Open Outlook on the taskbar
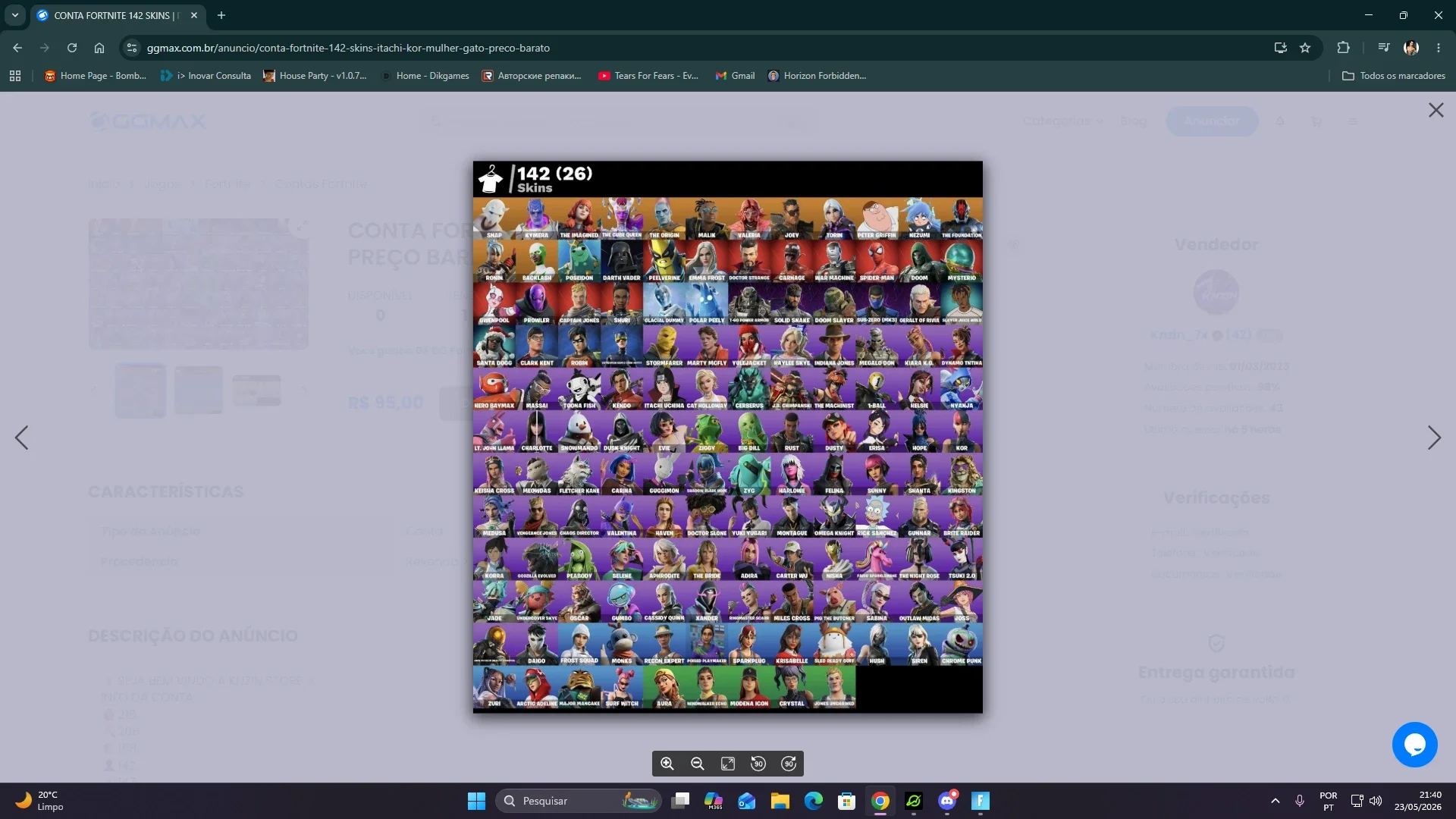 pyautogui.click(x=747, y=801)
